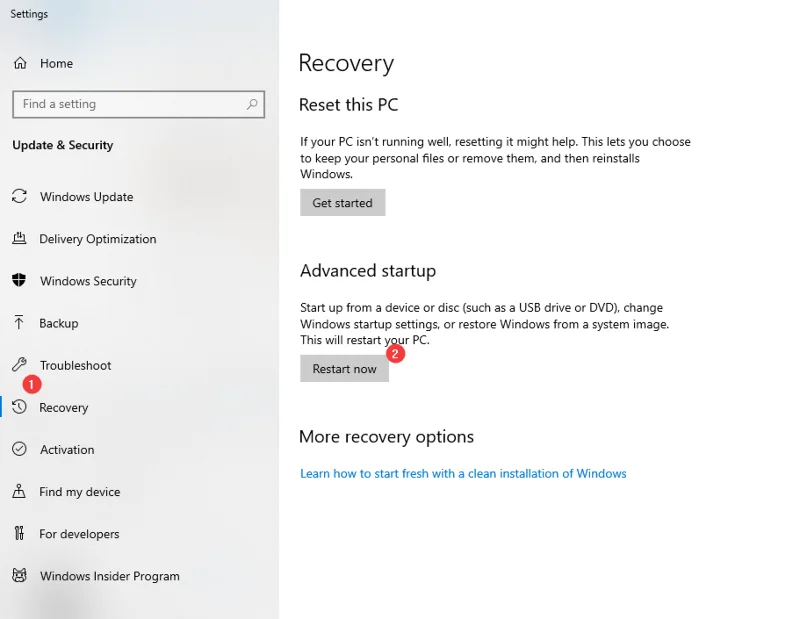Click the For developers tools icon
This screenshot has height=619, width=800.
(x=19, y=533)
